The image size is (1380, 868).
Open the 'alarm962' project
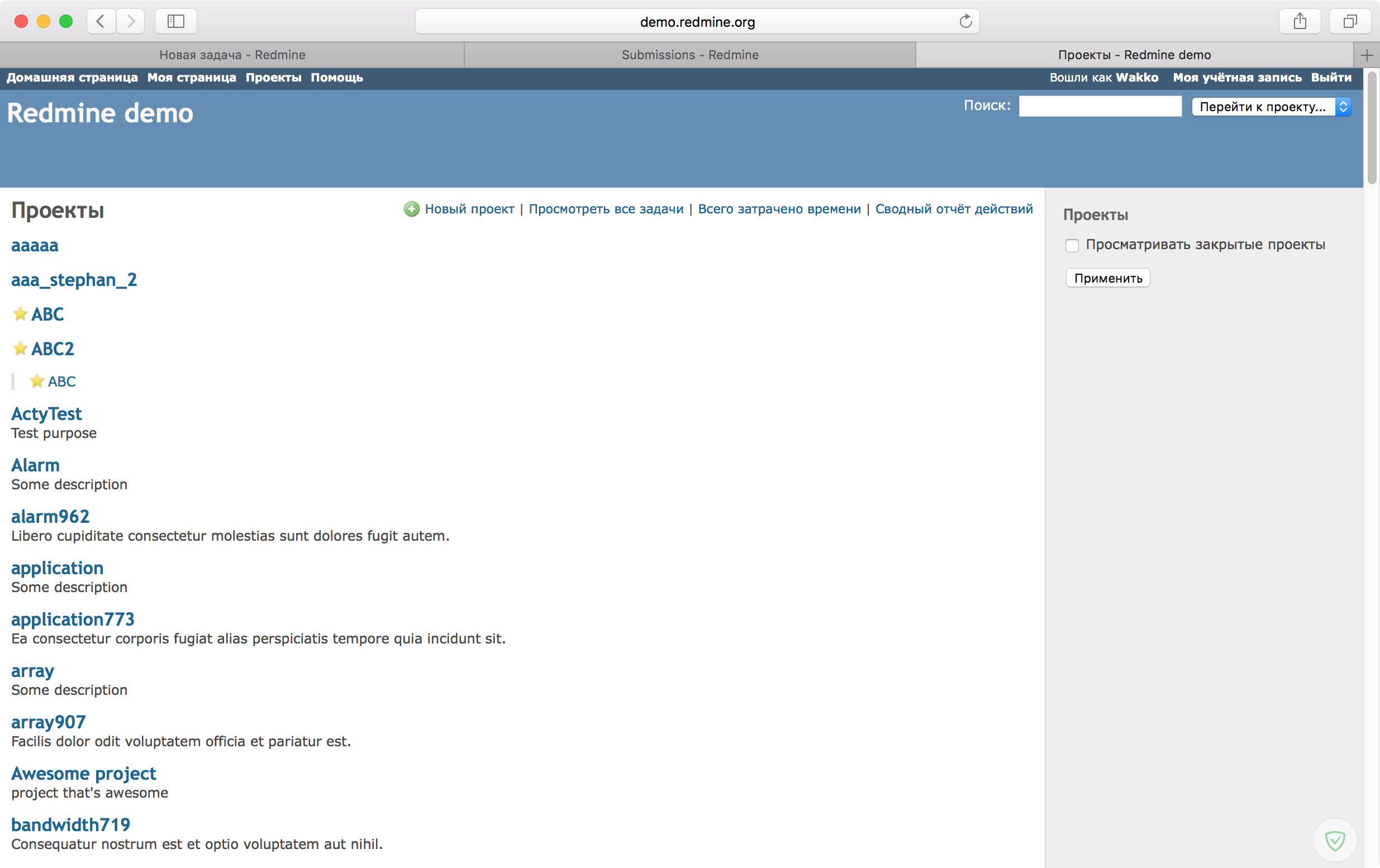pos(50,516)
